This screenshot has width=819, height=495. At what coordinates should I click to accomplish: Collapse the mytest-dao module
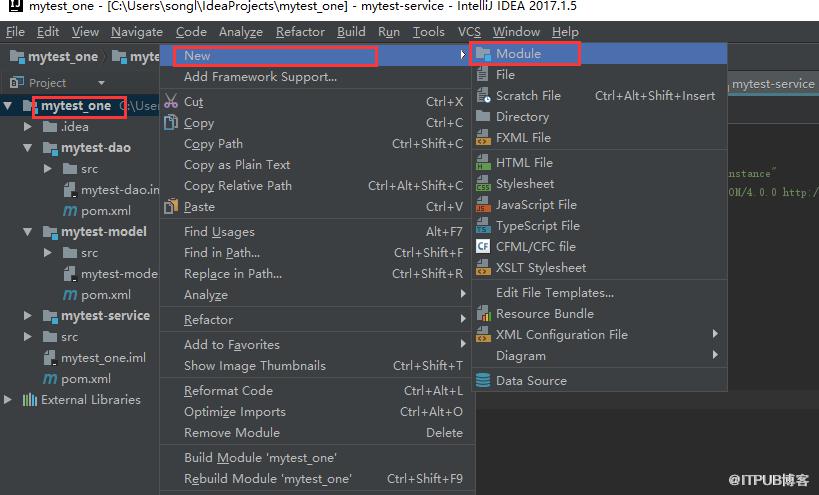coord(27,148)
